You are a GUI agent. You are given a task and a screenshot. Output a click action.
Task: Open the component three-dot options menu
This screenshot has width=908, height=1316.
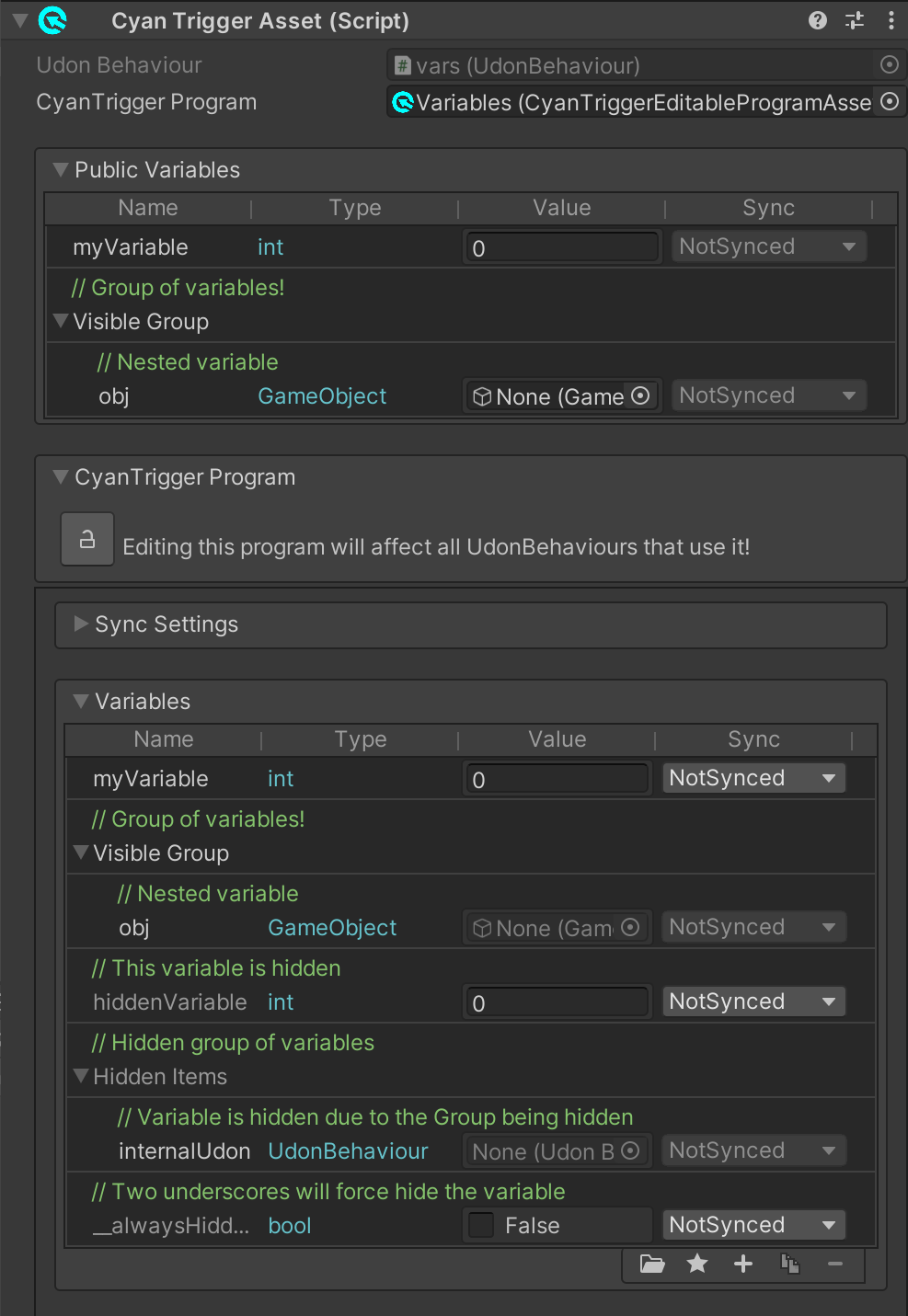pyautogui.click(x=891, y=20)
